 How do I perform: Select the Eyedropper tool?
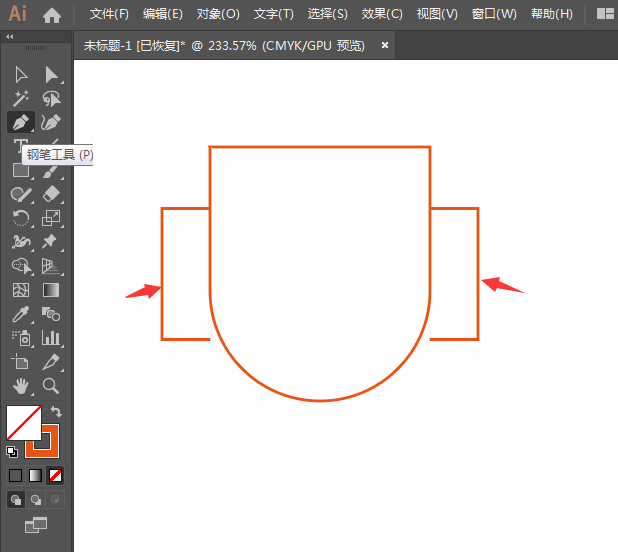[x=21, y=314]
